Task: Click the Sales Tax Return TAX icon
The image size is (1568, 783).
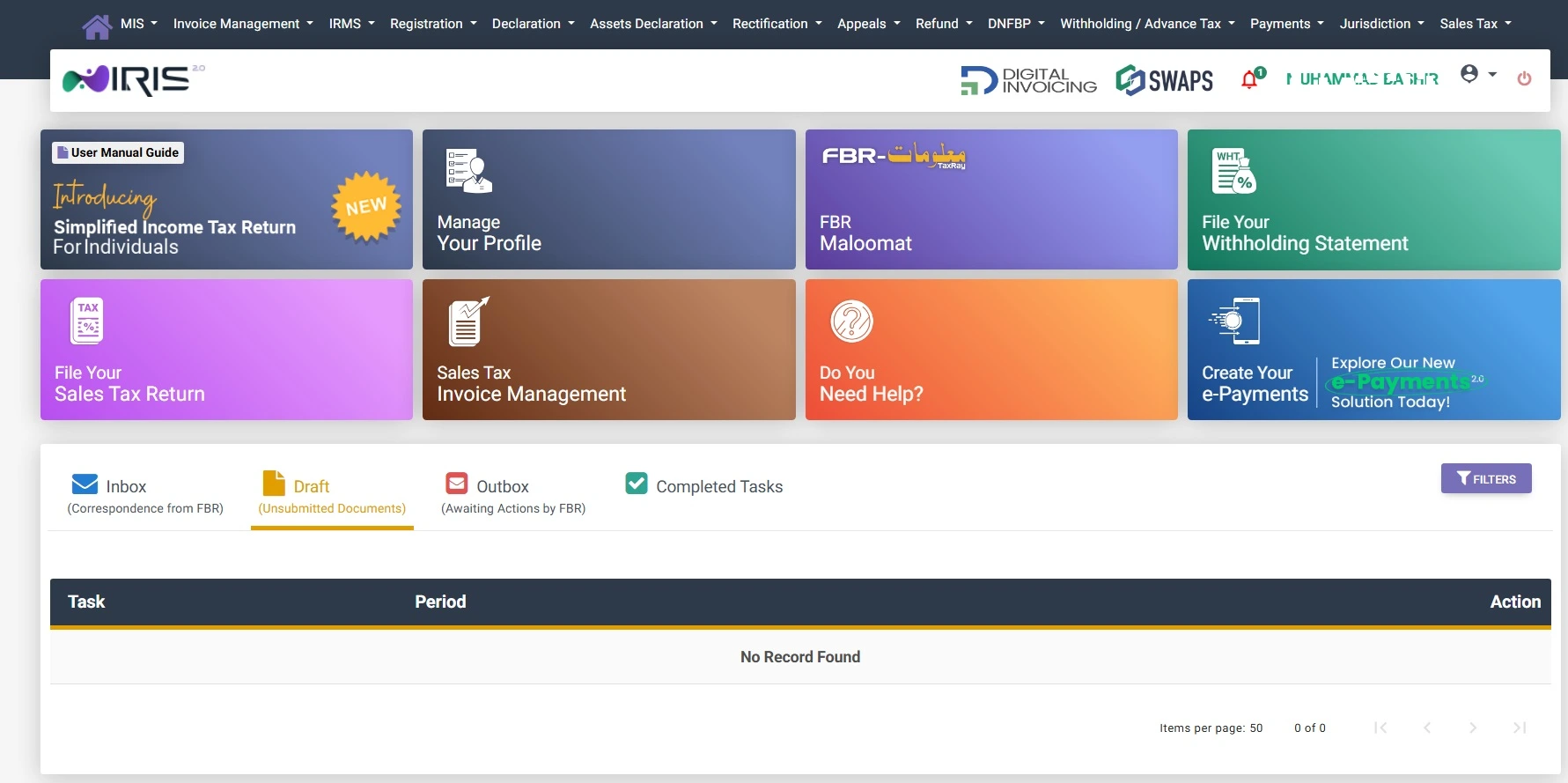Action: 87,321
